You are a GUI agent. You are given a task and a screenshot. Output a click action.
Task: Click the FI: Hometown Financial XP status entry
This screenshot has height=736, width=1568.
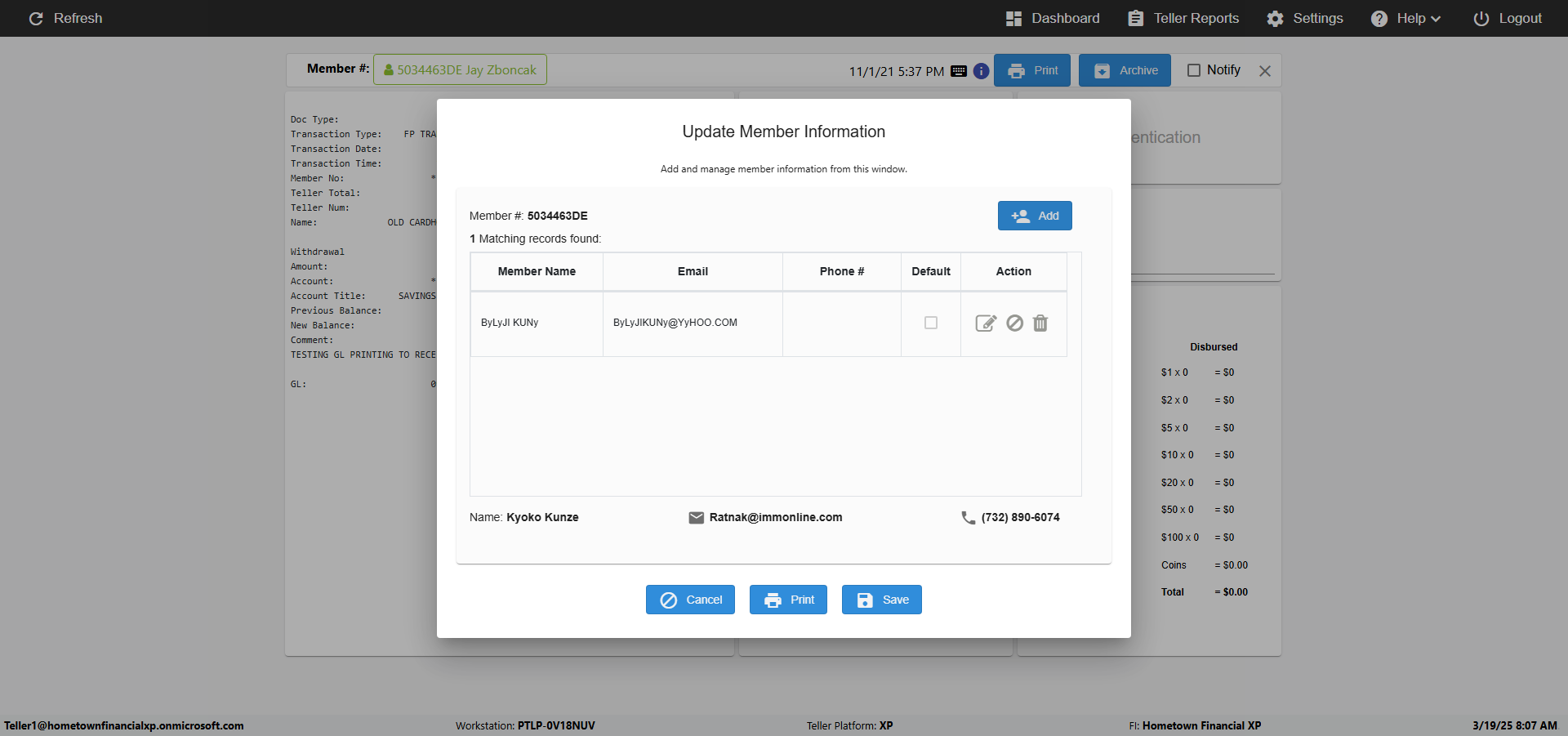tap(1195, 725)
